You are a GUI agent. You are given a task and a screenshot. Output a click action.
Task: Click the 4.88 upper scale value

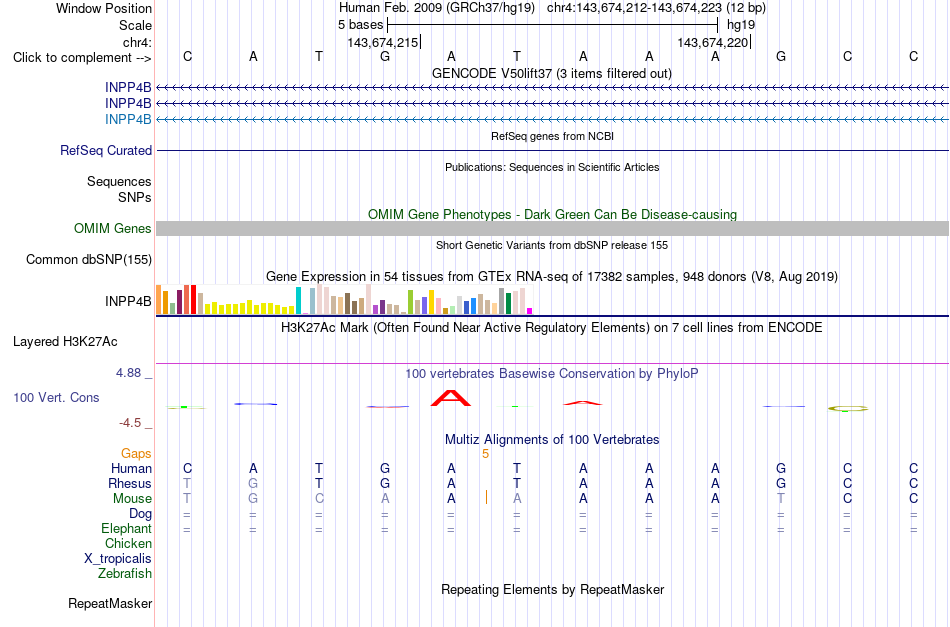click(x=128, y=373)
